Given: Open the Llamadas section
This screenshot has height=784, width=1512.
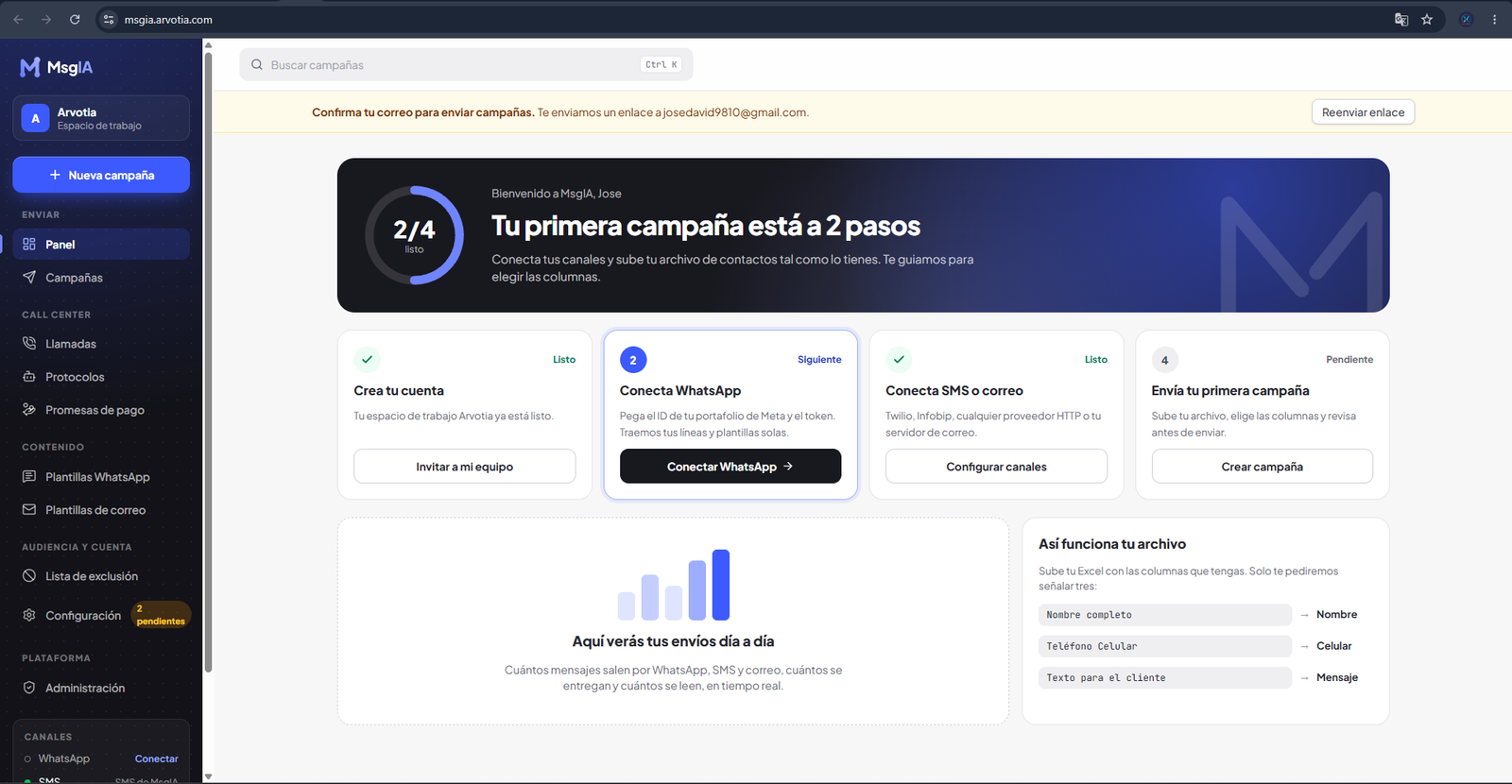Looking at the screenshot, I should [x=101, y=344].
